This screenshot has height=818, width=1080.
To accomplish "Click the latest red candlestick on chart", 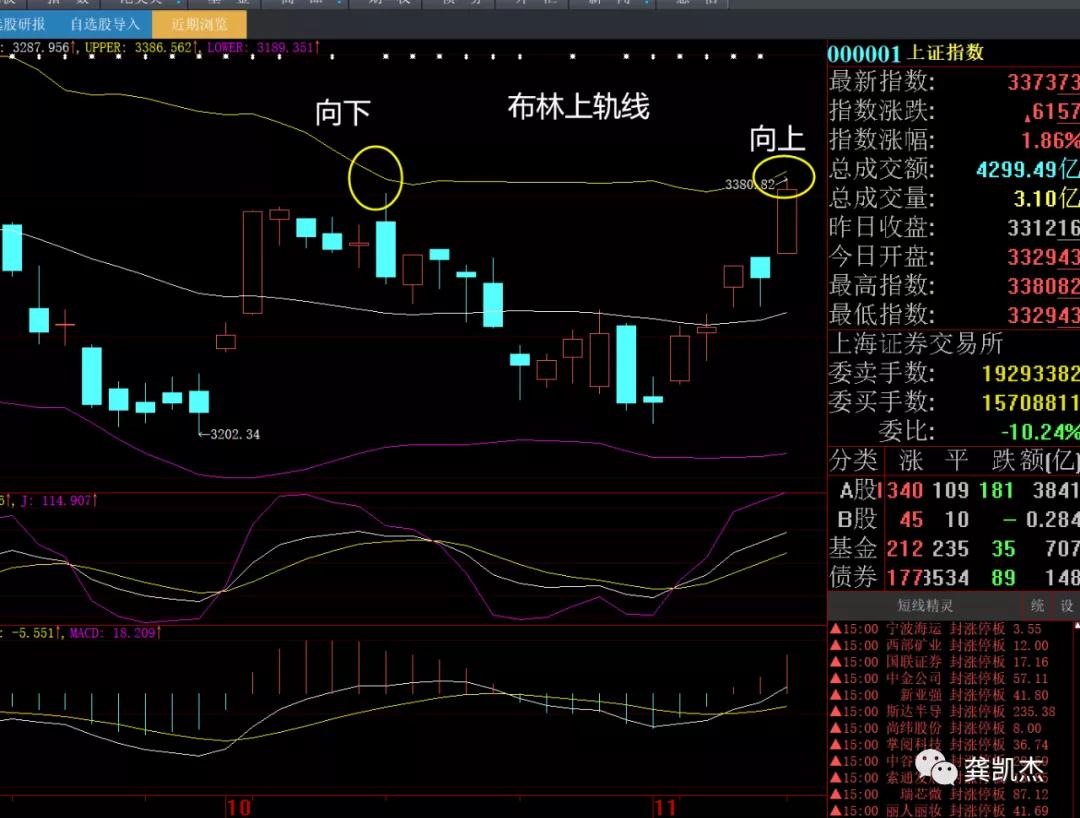I will point(787,218).
